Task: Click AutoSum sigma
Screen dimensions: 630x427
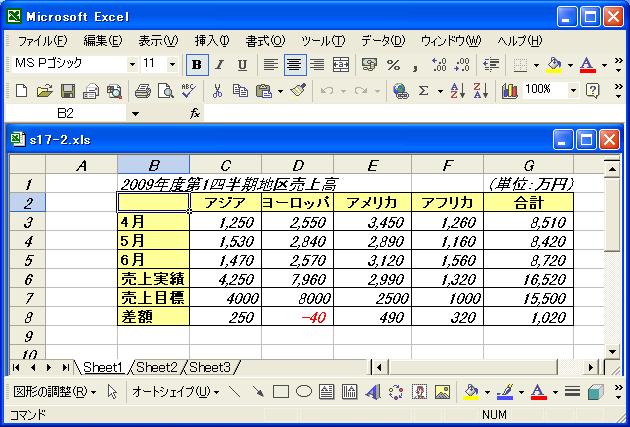Action: [x=423, y=91]
